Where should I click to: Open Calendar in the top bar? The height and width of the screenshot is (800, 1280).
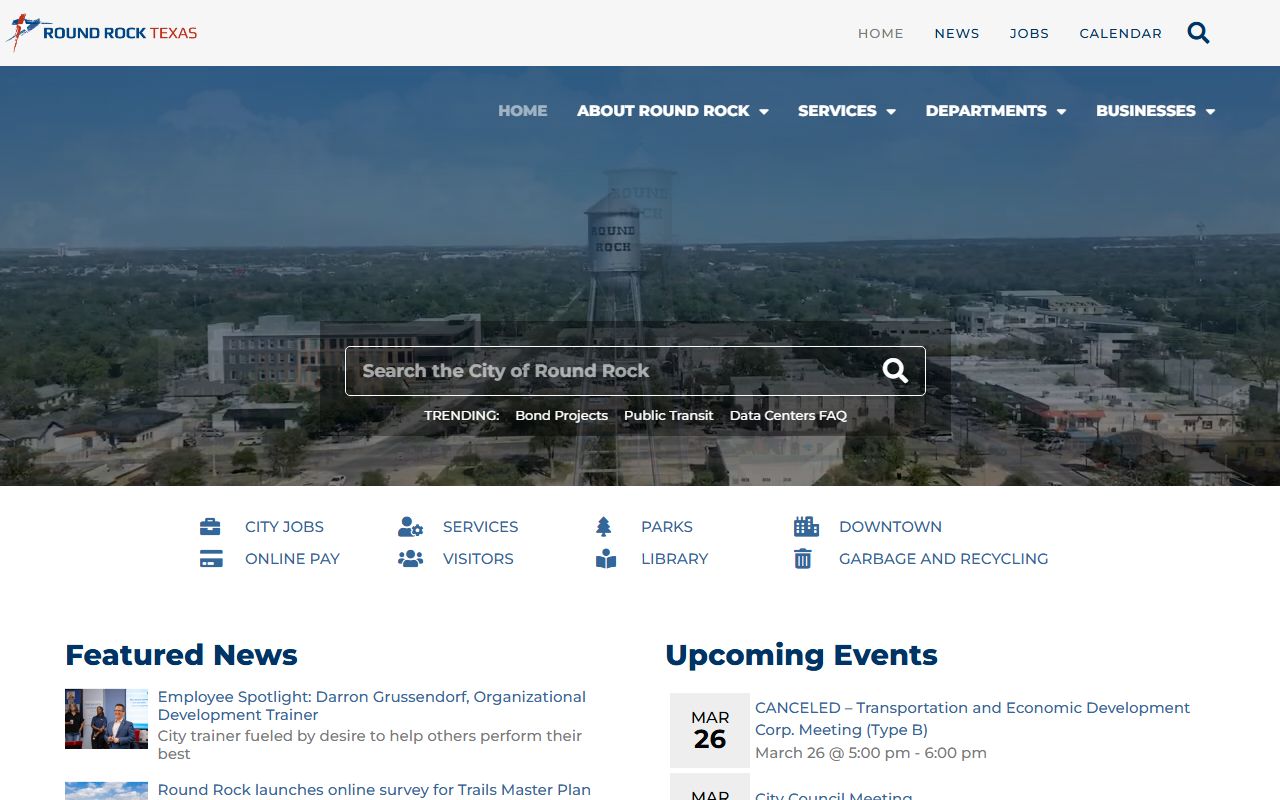point(1120,33)
